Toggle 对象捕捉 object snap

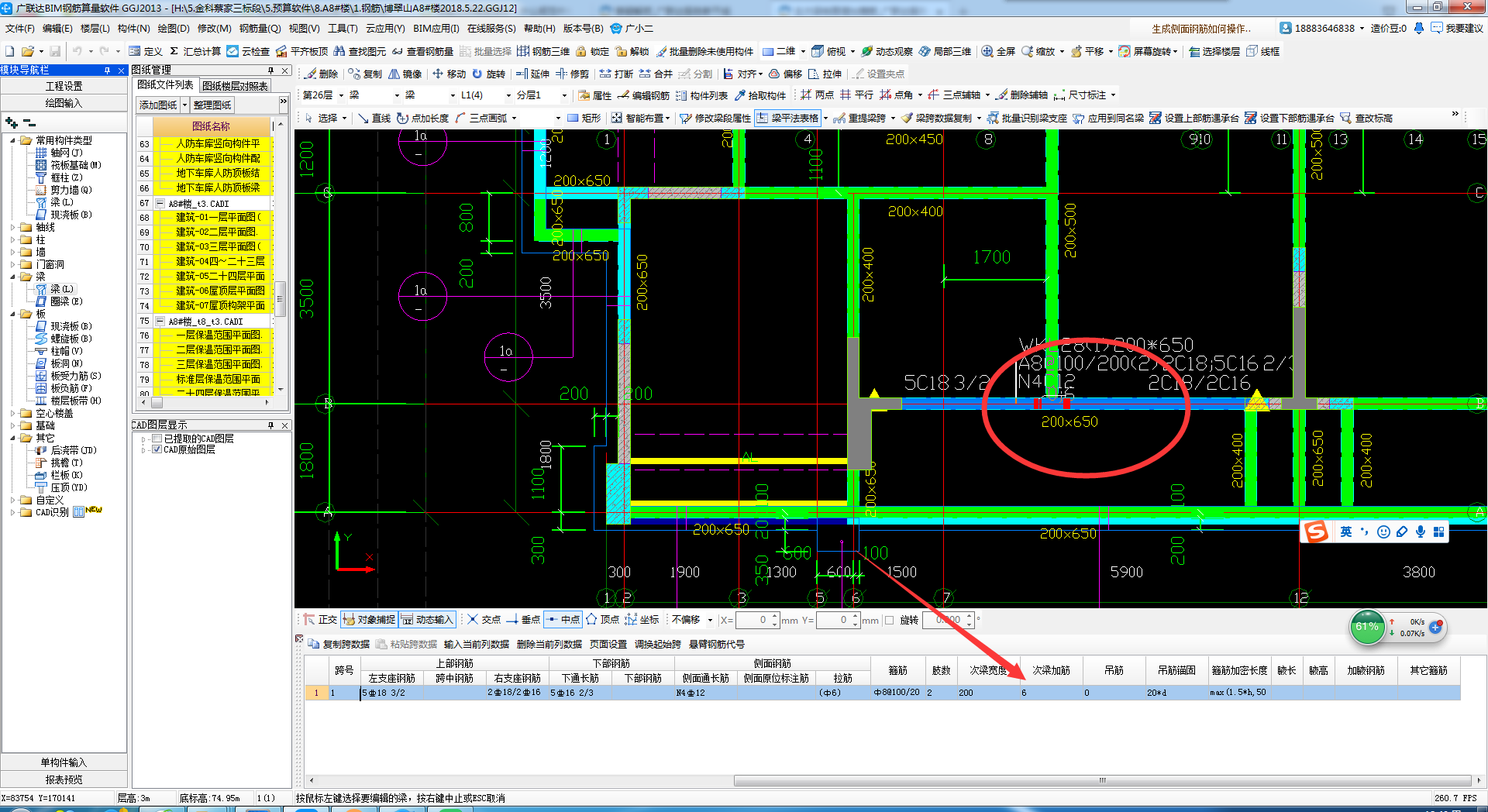pyautogui.click(x=369, y=619)
